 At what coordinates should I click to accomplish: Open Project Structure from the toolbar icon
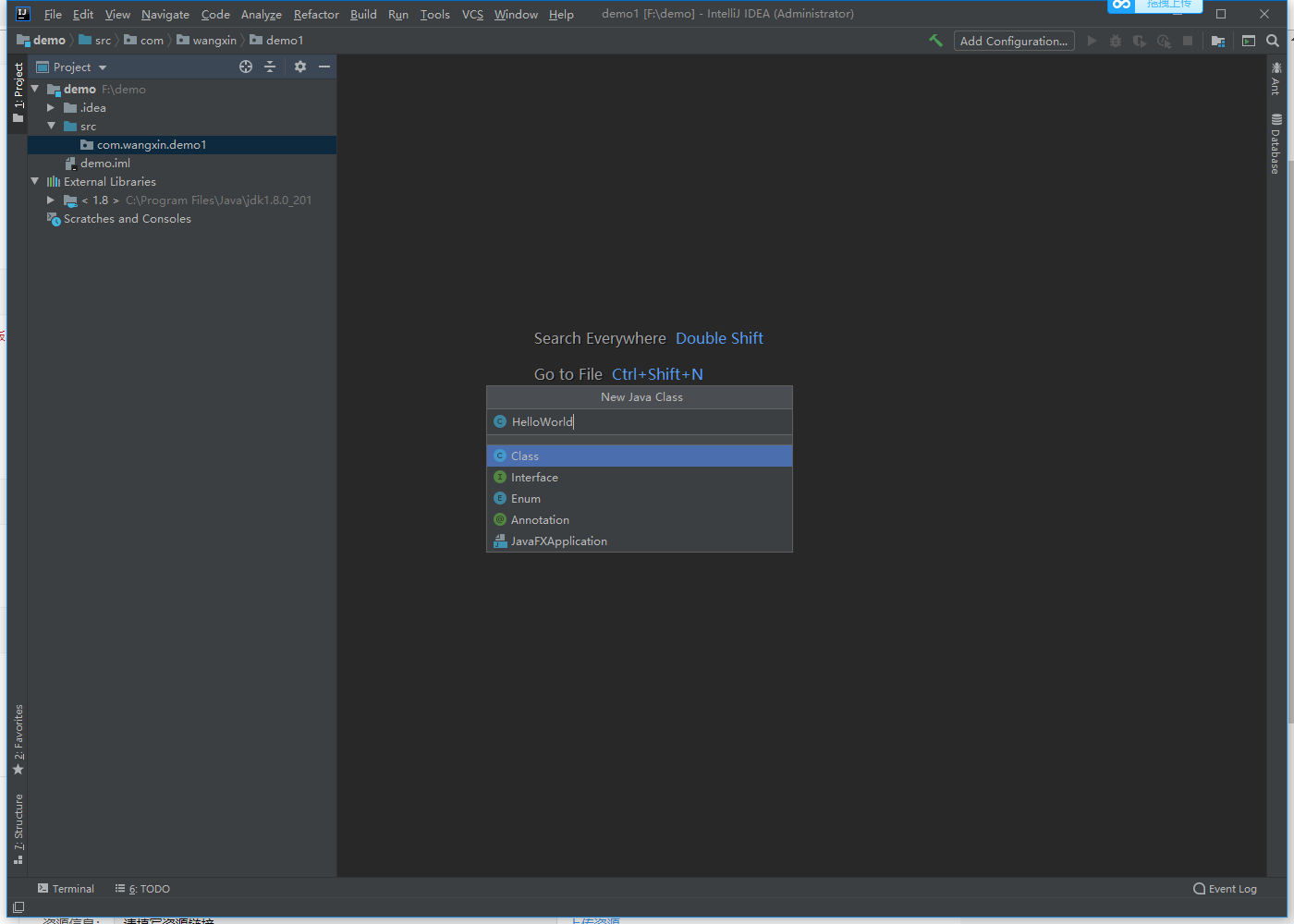click(1218, 41)
